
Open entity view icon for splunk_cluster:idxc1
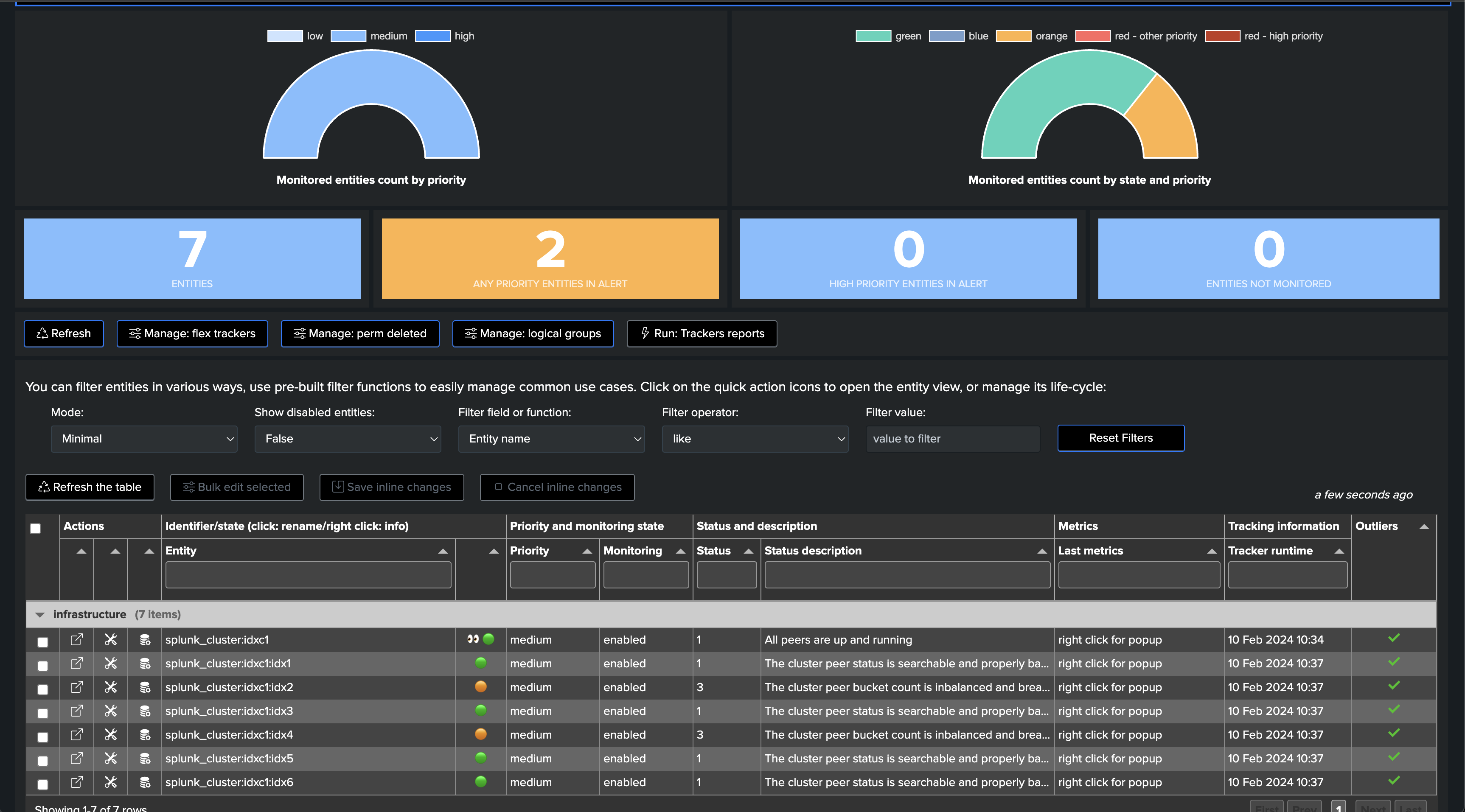point(76,640)
